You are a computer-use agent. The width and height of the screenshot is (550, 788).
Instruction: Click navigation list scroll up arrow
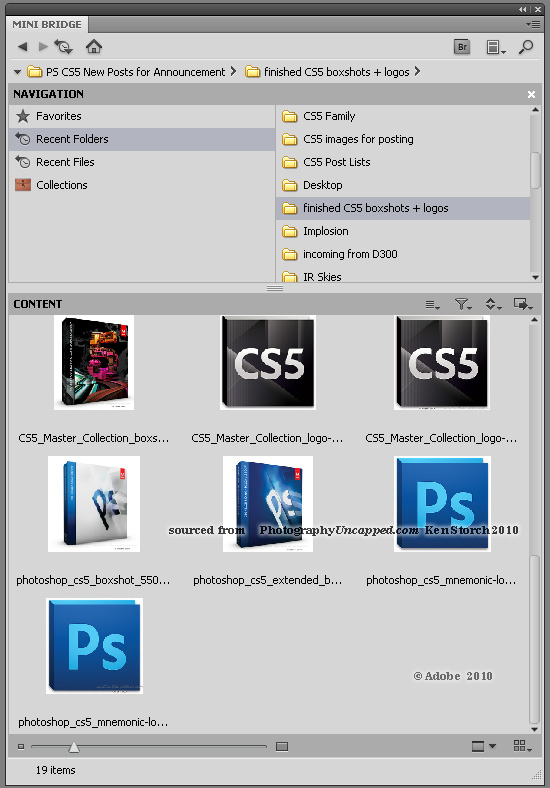point(535,110)
